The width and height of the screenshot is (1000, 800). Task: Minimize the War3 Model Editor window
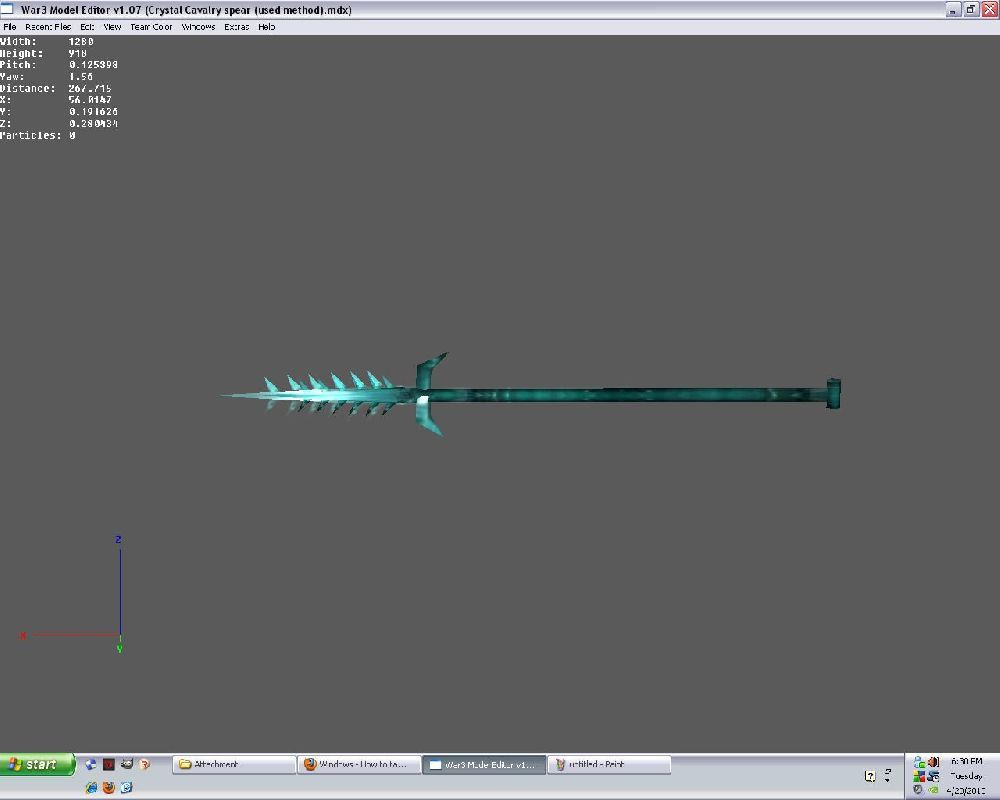(953, 10)
